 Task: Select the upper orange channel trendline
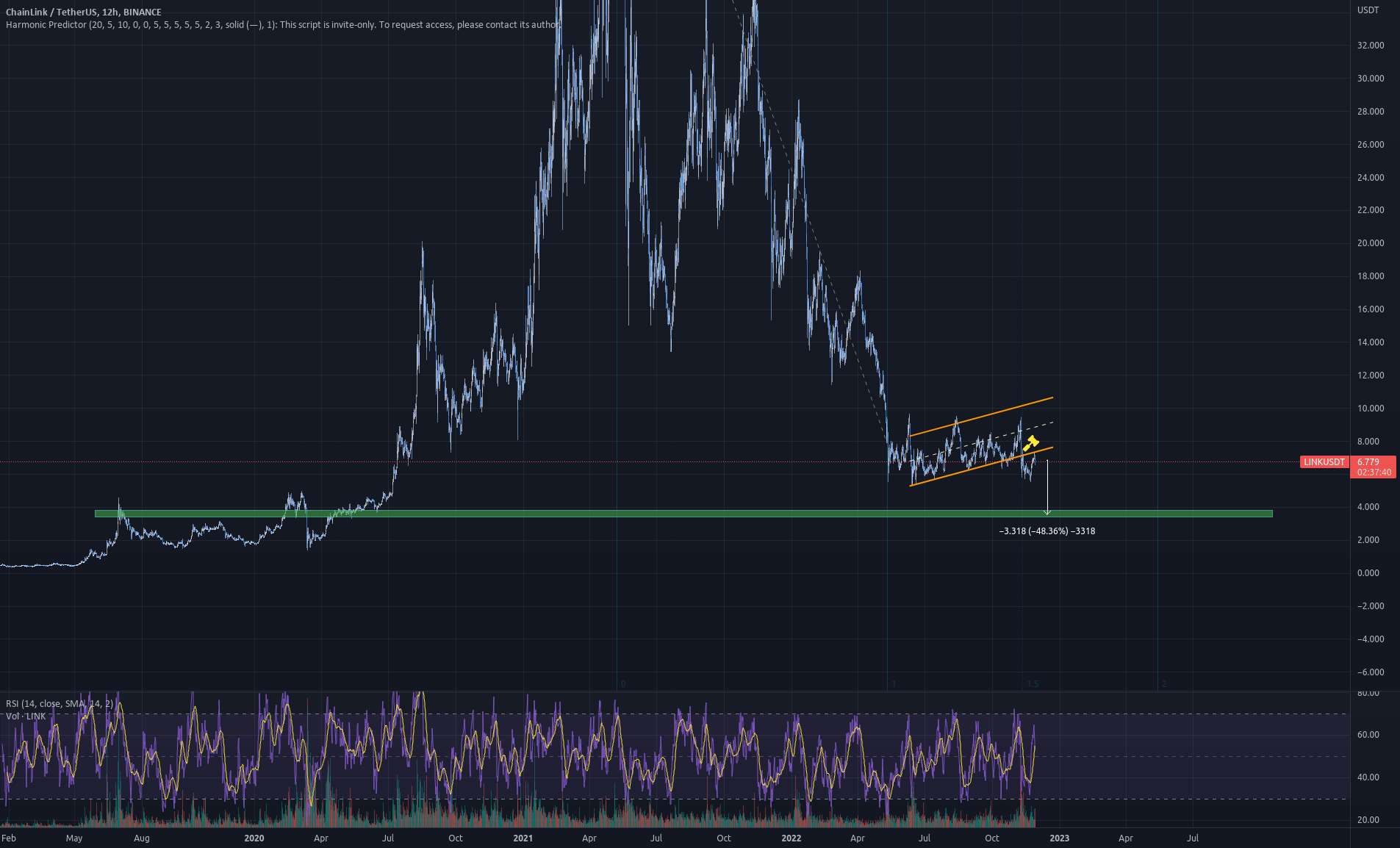click(x=981, y=417)
